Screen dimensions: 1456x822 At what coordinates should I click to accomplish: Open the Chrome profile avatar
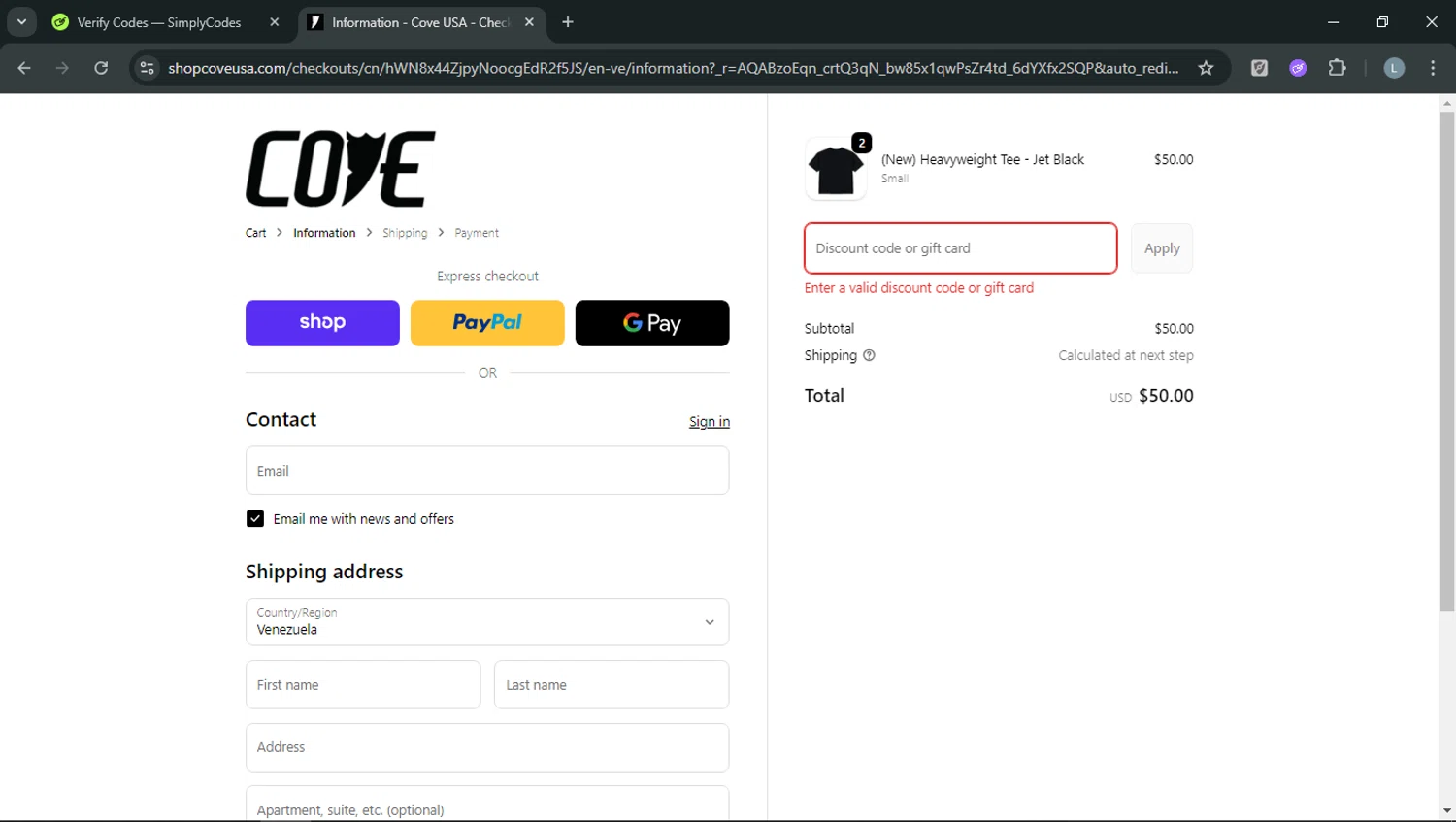point(1394,68)
